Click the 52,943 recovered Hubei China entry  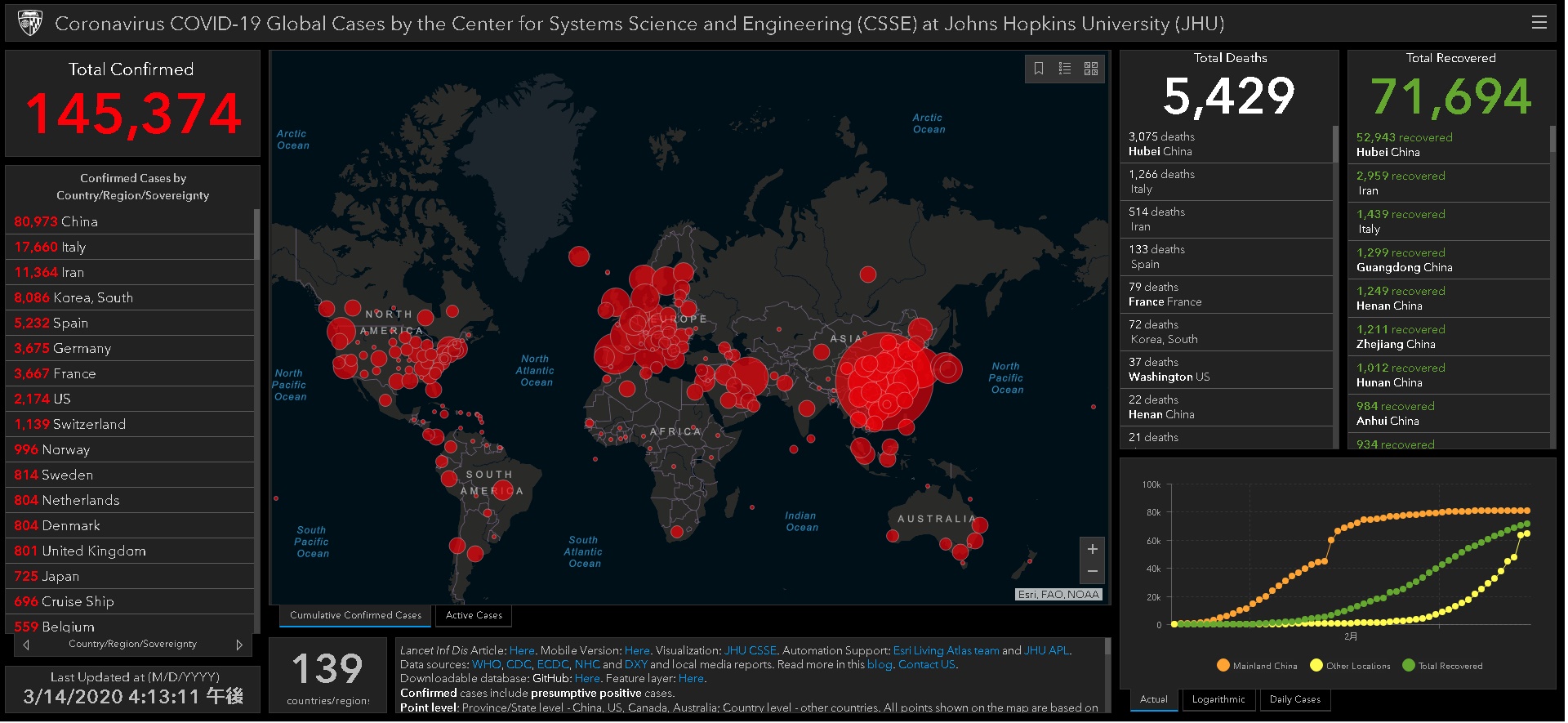pos(1450,145)
